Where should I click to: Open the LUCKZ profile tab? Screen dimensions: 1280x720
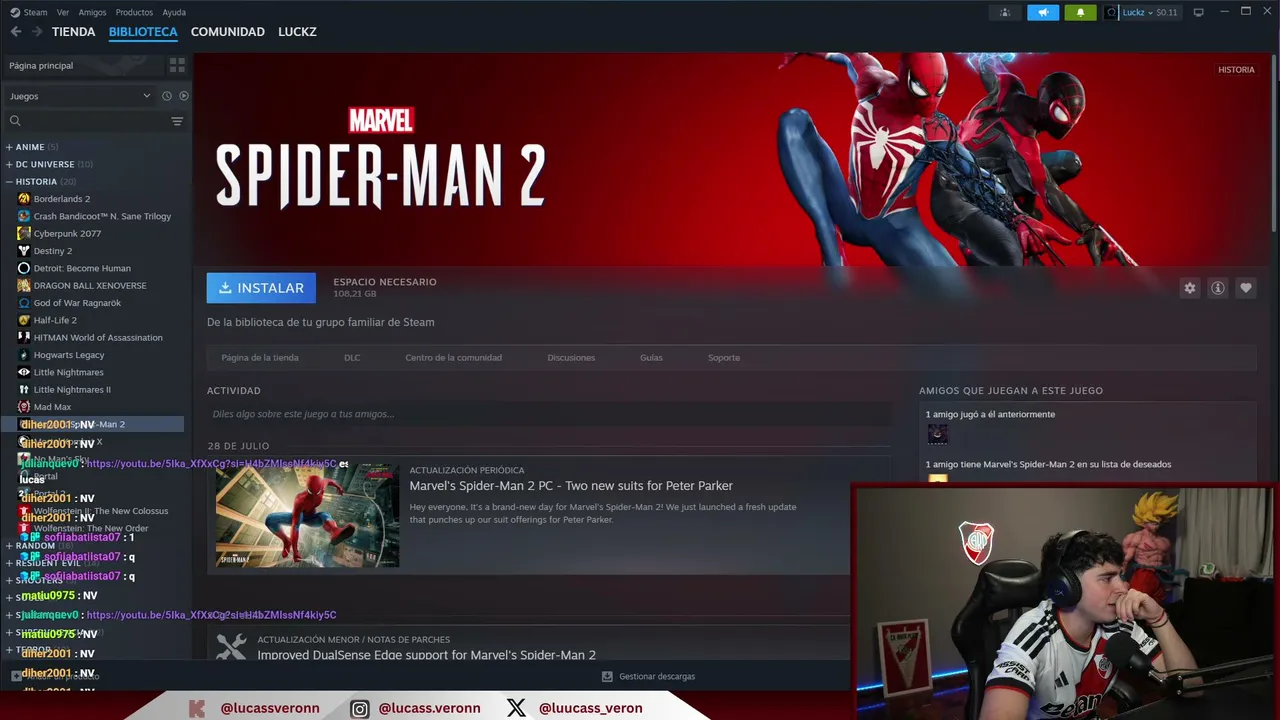click(x=297, y=32)
